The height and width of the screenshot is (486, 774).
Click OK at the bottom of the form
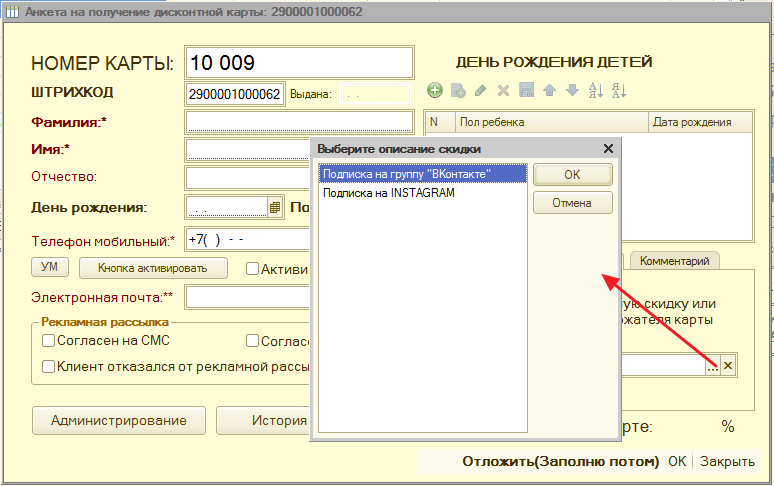coord(677,462)
